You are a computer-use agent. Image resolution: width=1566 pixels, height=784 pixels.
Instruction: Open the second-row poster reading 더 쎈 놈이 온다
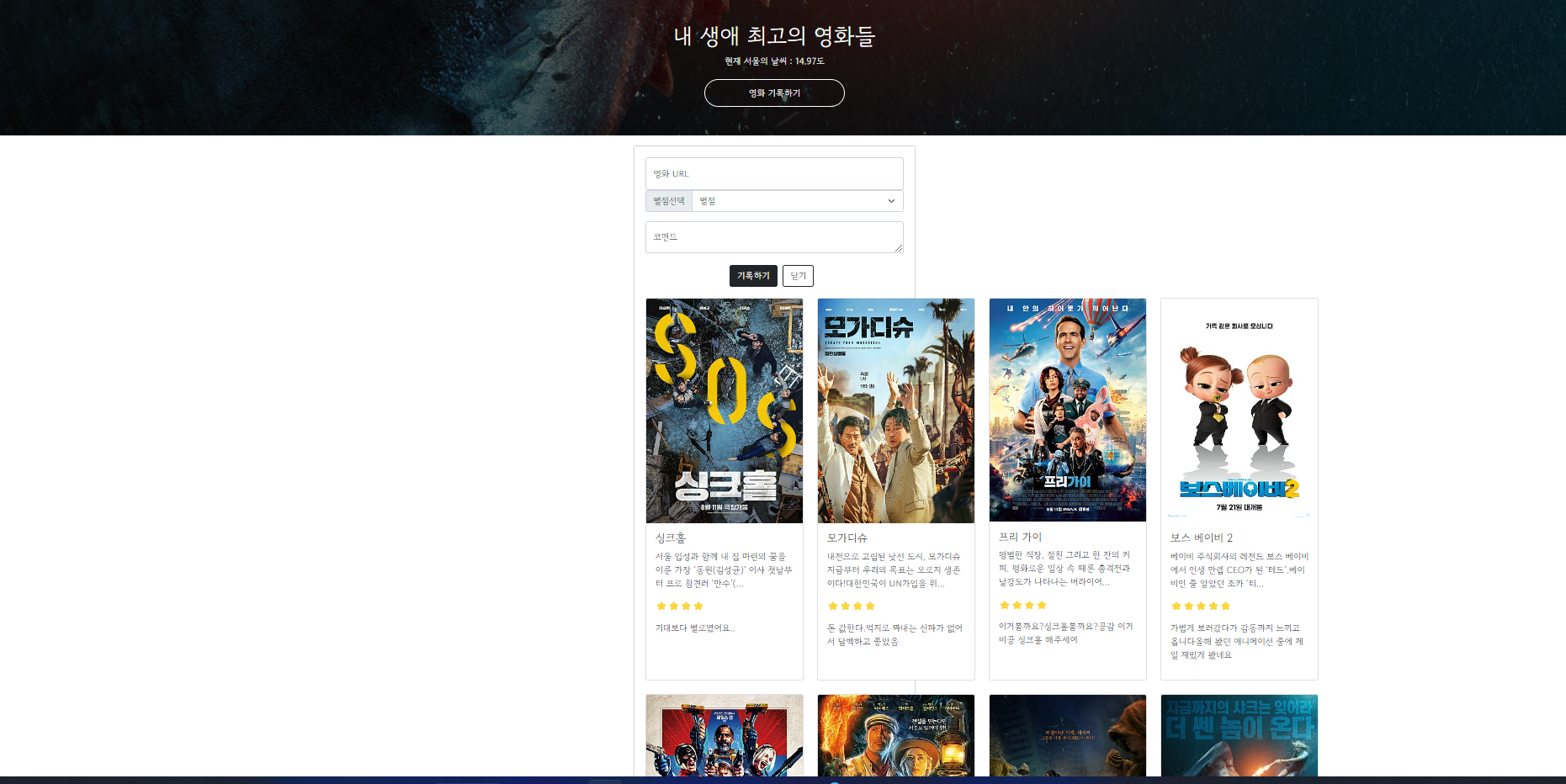point(1240,735)
